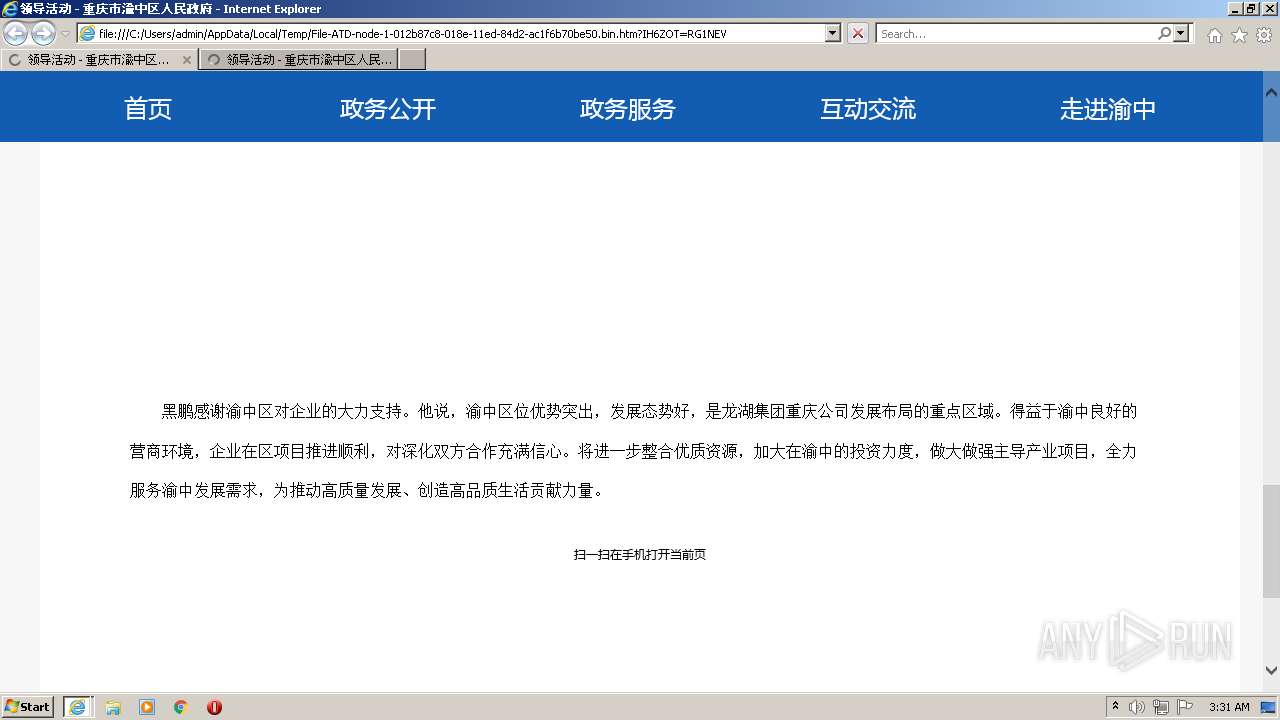Open the 走进渝中 navigation menu

(x=1108, y=108)
